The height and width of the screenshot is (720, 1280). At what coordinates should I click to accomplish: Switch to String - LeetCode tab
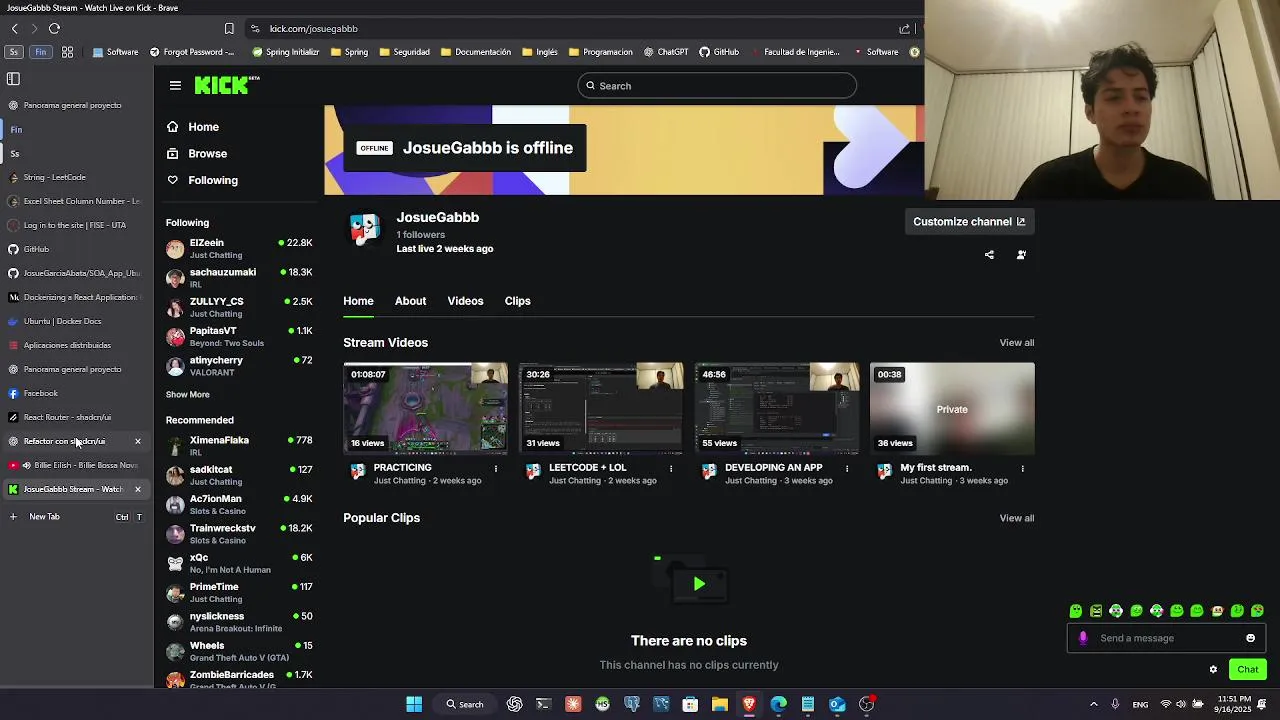pyautogui.click(x=75, y=177)
